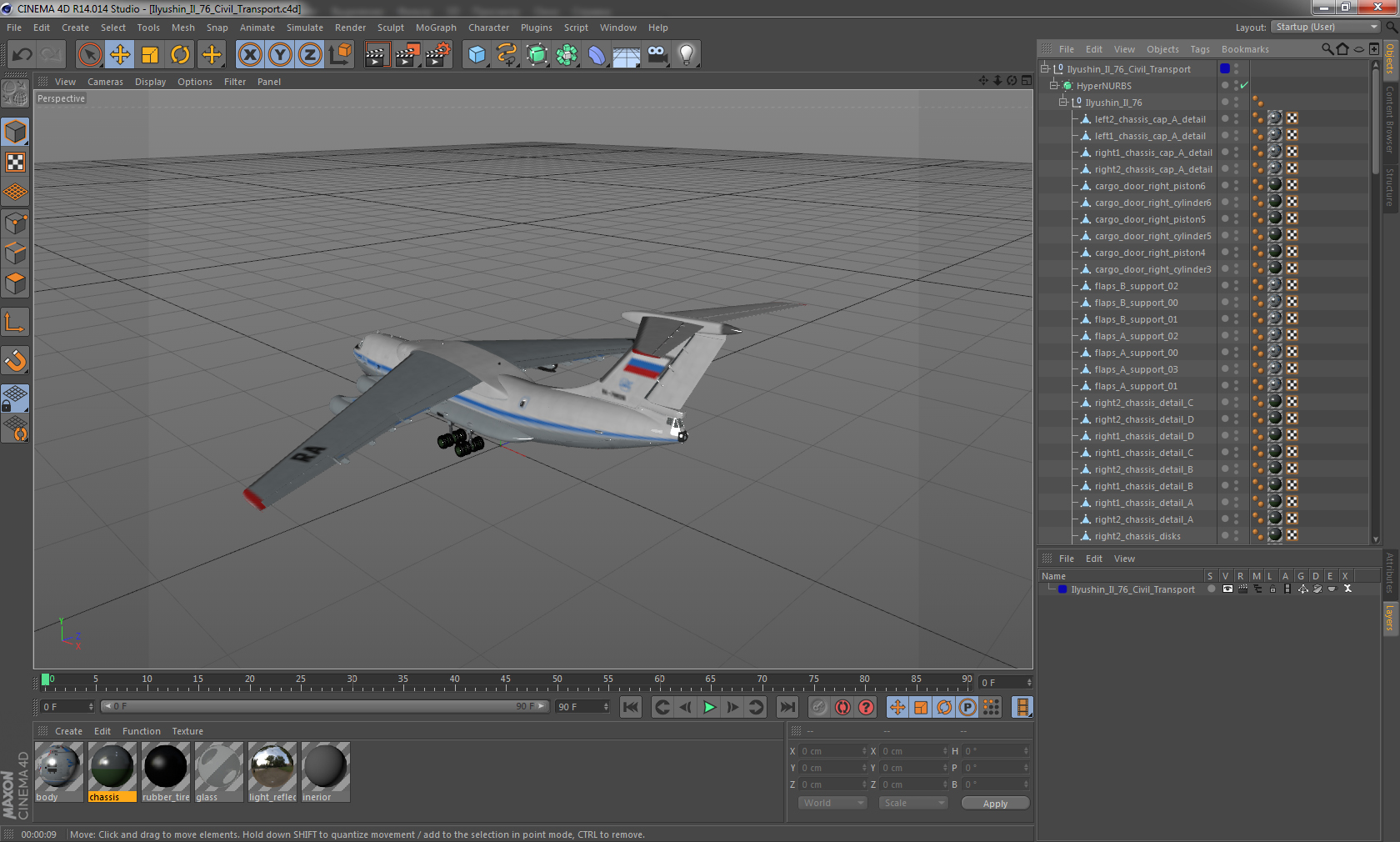Screen dimensions: 1400x842
Task: Collapse the HyperNURBS tree node
Action: click(1053, 85)
